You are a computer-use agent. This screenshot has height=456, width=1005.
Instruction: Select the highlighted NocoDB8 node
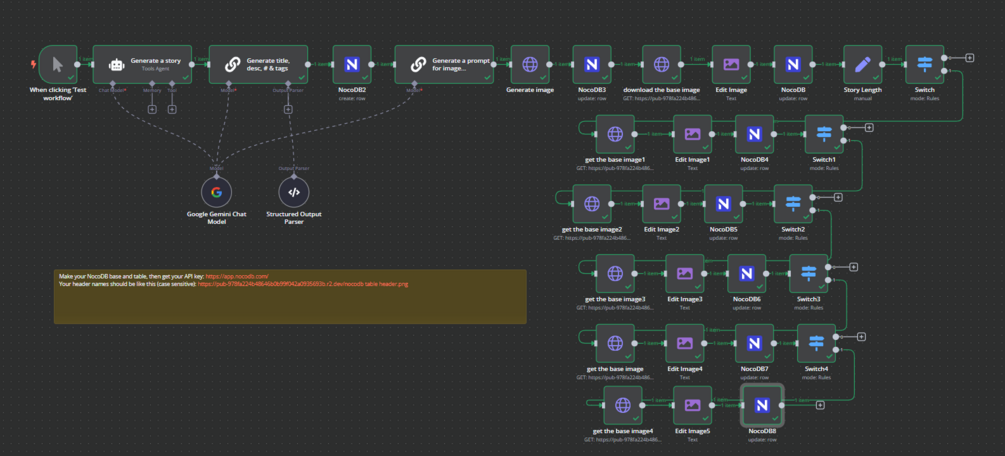[x=762, y=405]
